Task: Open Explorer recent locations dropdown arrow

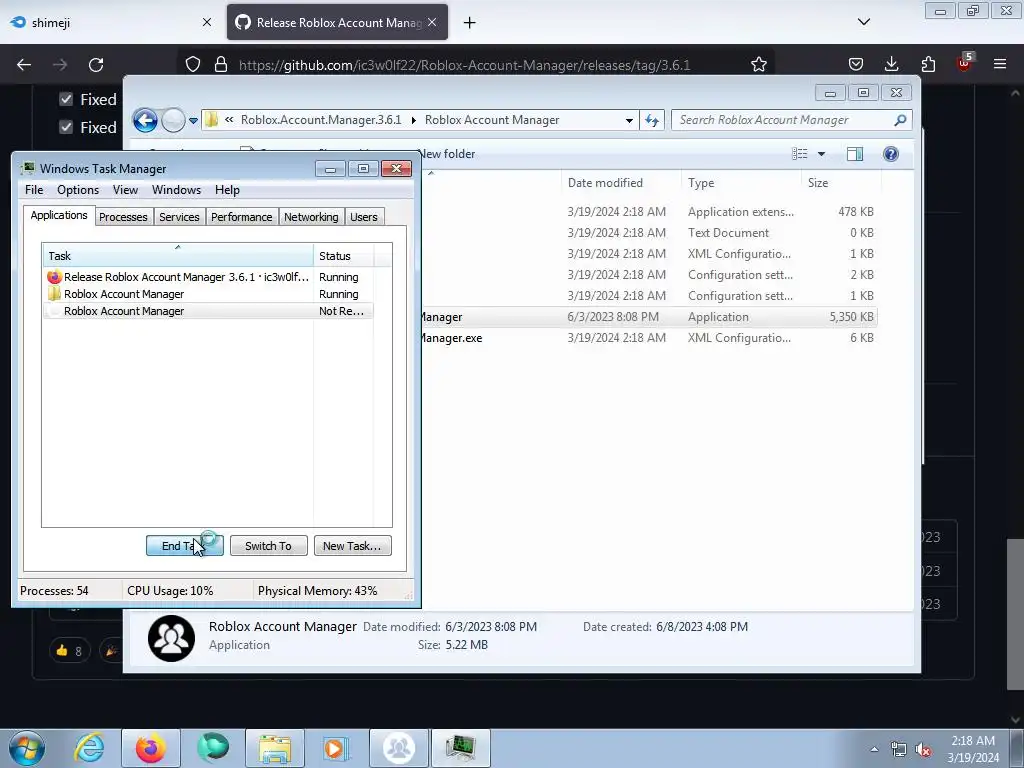Action: 193,121
